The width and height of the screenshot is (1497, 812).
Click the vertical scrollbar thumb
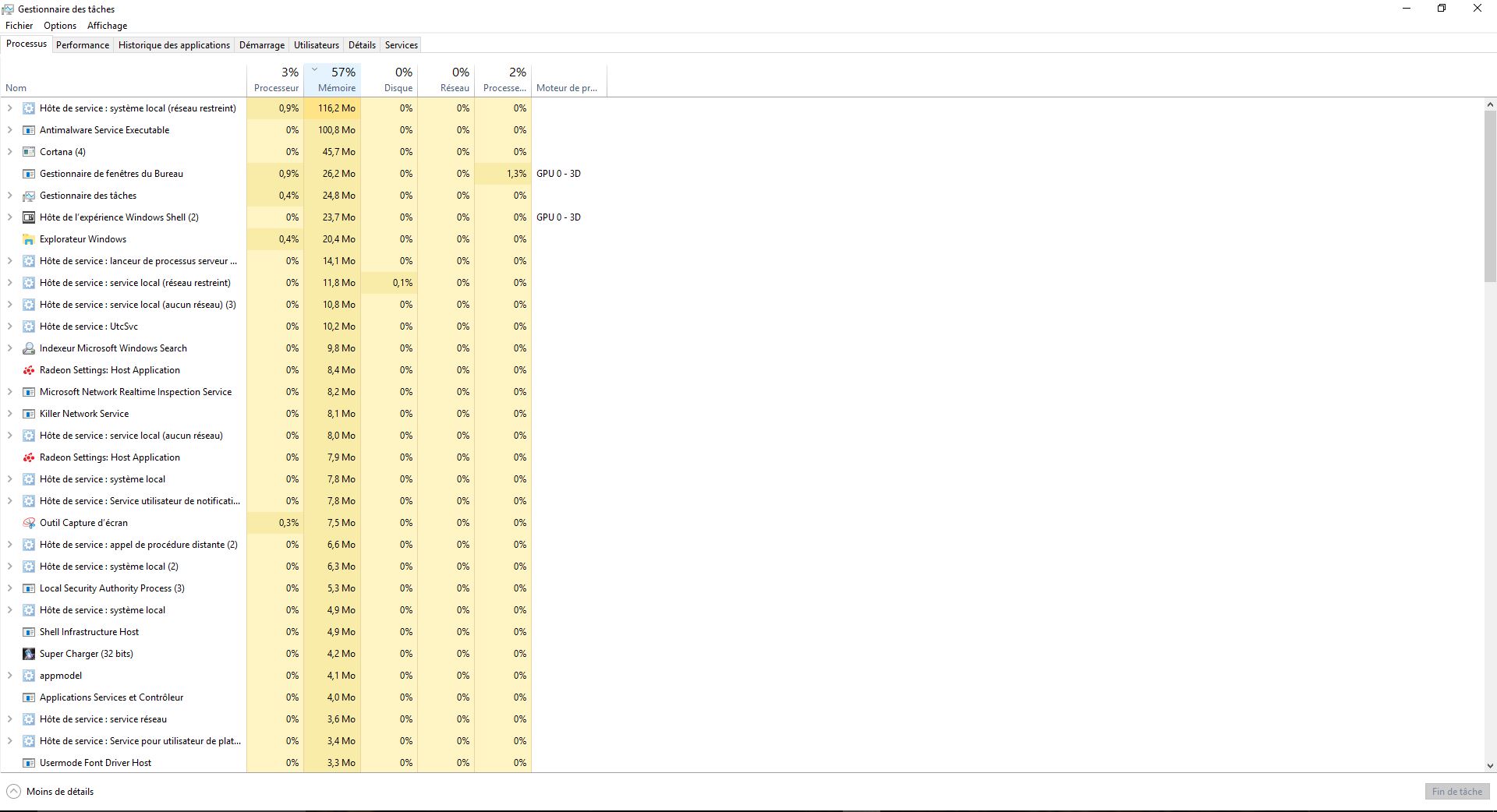(x=1490, y=196)
